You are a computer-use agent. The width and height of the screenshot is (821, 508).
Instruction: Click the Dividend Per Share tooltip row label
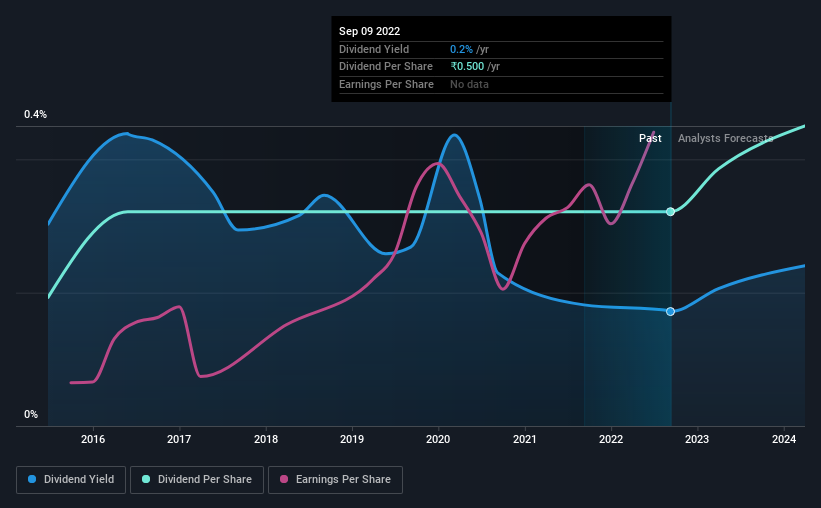386,67
